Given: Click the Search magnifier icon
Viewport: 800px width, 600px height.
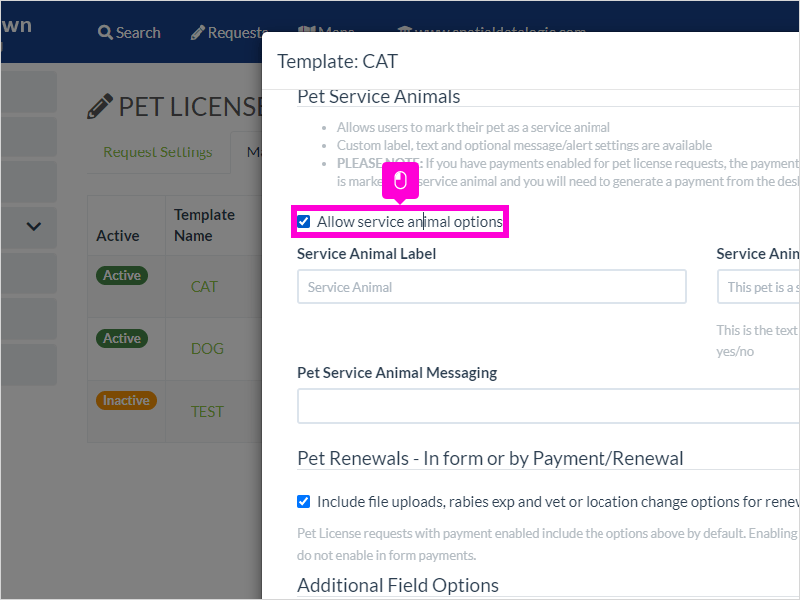Looking at the screenshot, I should click(105, 33).
